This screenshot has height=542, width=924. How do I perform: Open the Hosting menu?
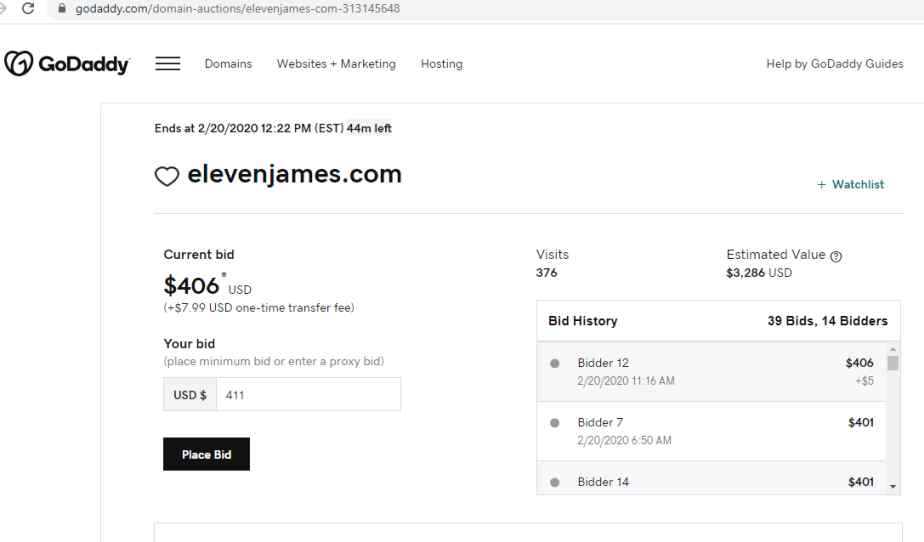(441, 64)
